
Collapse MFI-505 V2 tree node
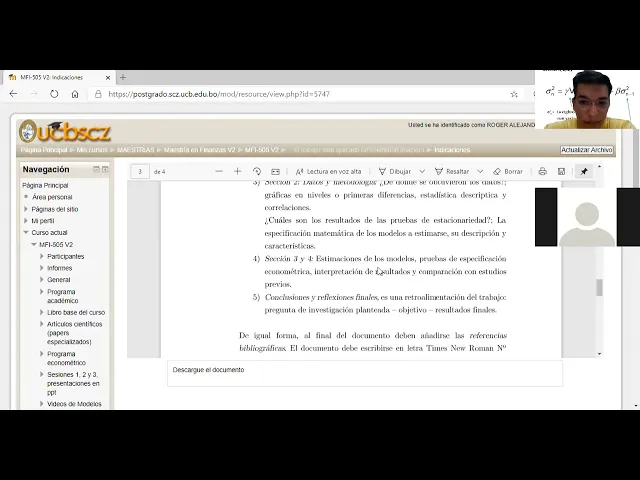tap(34, 244)
